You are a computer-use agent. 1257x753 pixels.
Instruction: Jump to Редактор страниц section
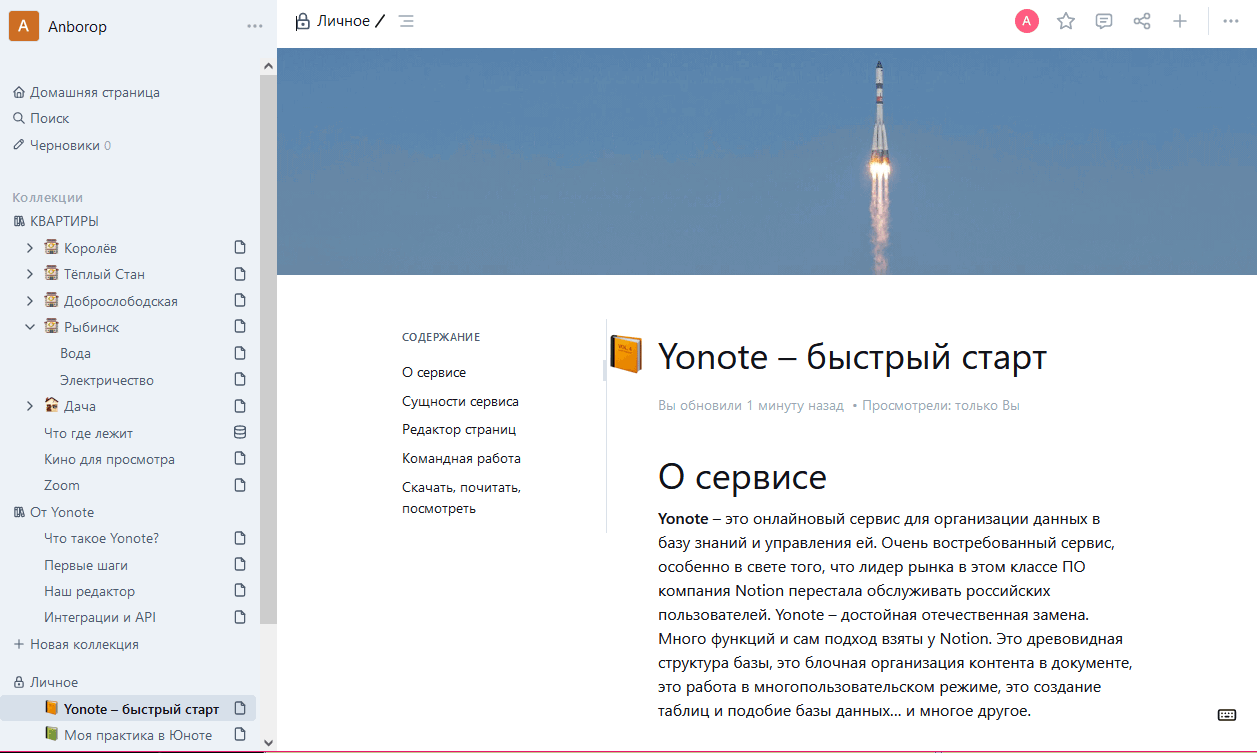coord(459,429)
